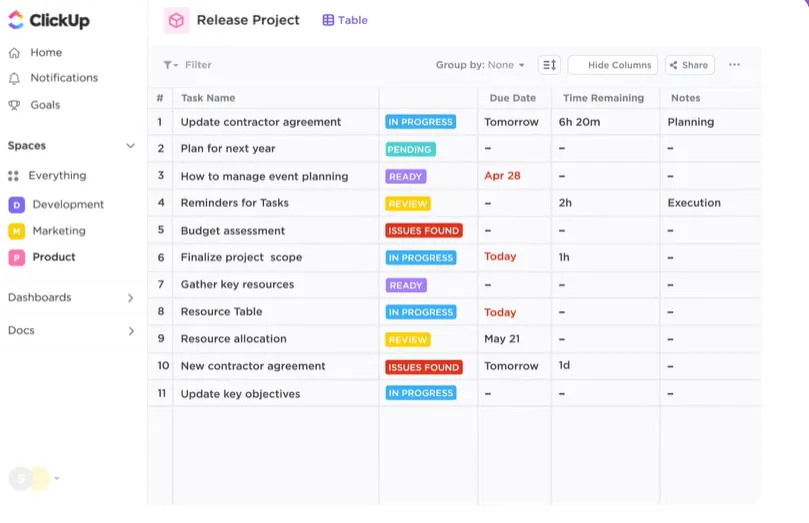Open Home via the house icon
This screenshot has width=809, height=523.
pyautogui.click(x=14, y=53)
